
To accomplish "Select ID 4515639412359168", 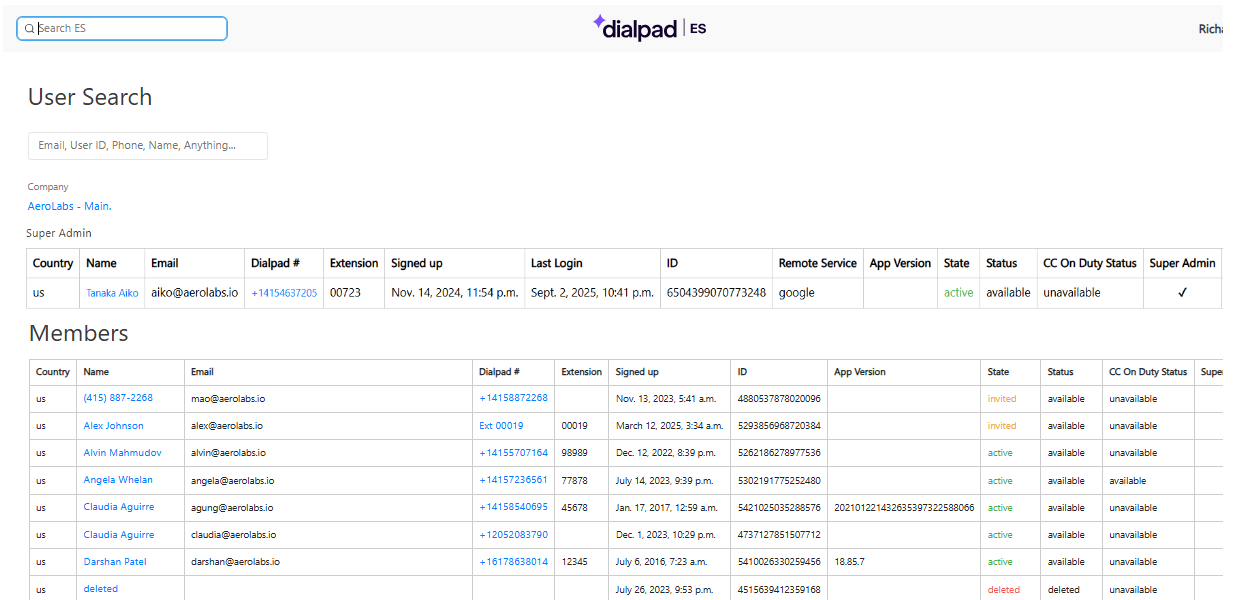I will [x=779, y=589].
